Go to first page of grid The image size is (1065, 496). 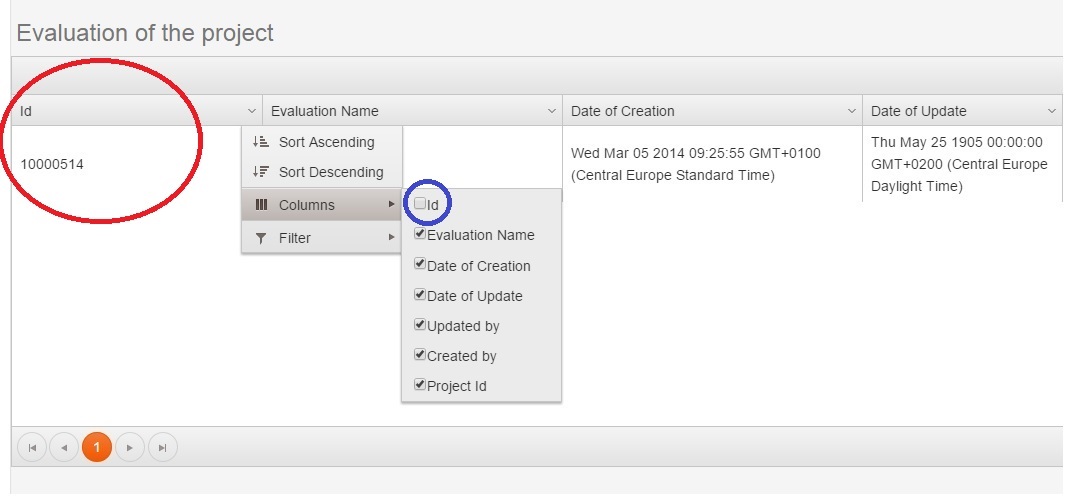point(32,447)
